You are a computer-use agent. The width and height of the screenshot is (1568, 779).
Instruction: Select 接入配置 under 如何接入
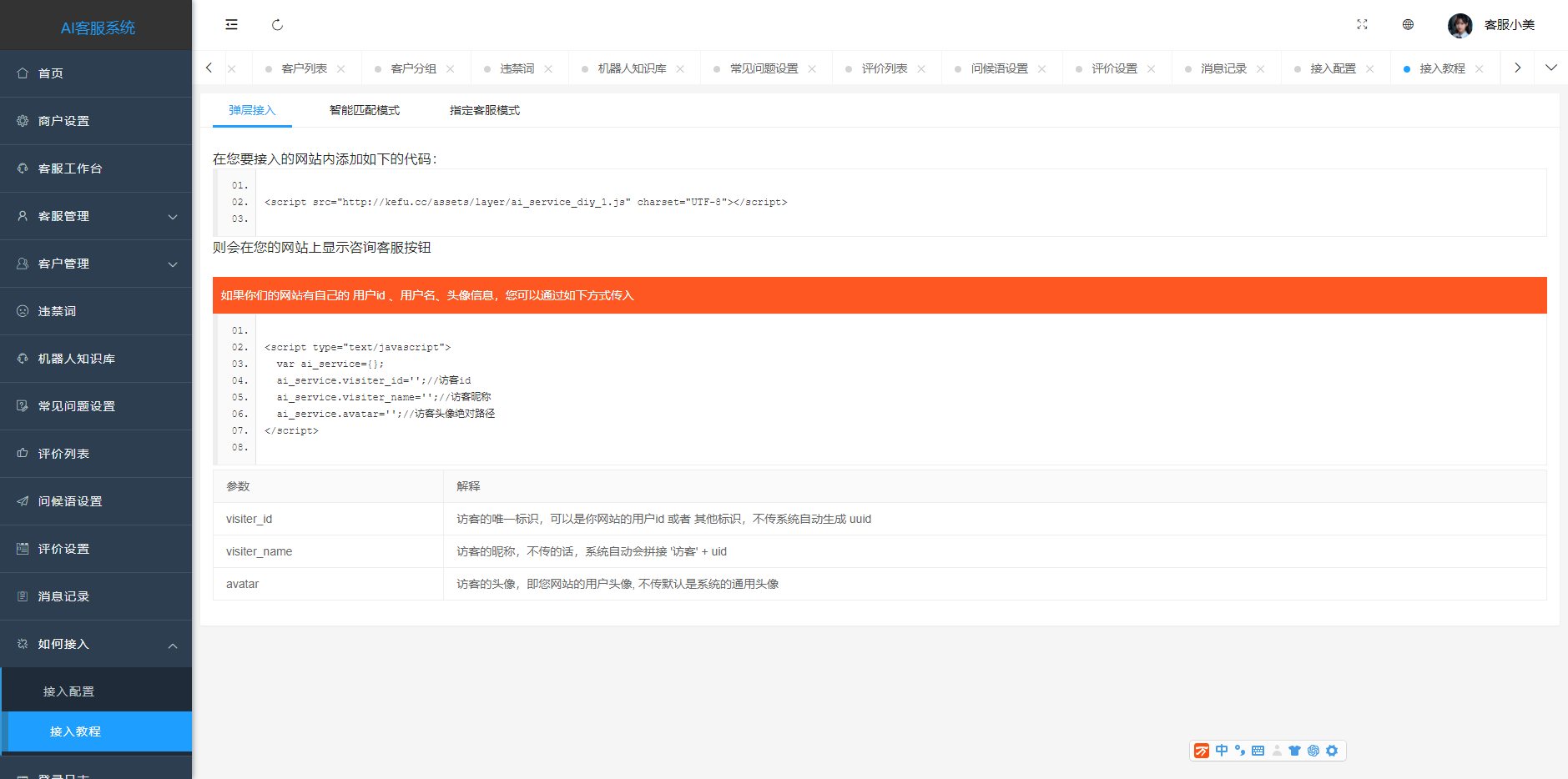pos(70,691)
